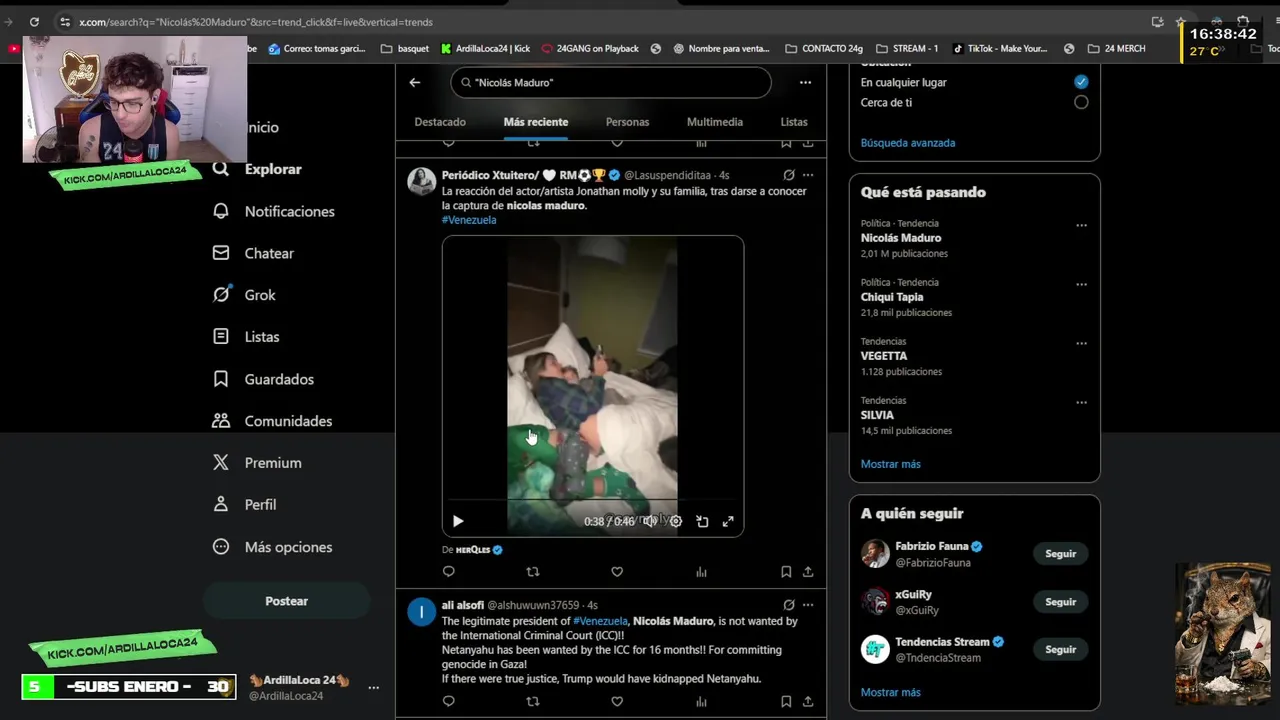Open 'ArdillaLoca24 | Kick' bookmark
Image resolution: width=1280 pixels, height=720 pixels.
(x=485, y=48)
